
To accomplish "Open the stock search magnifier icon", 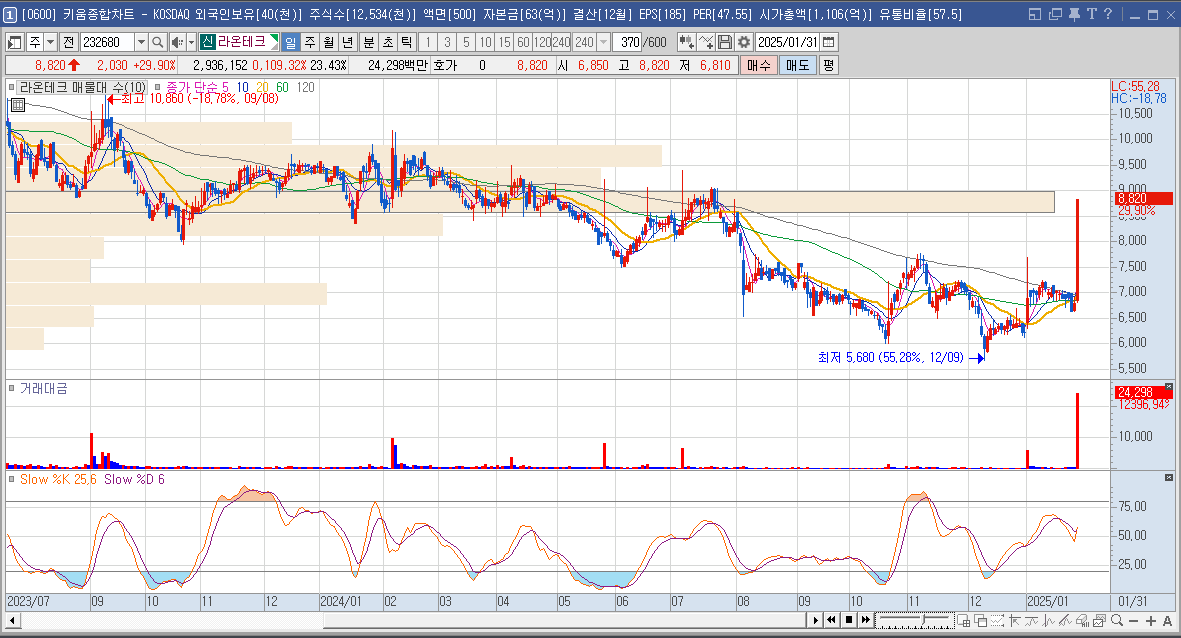I will (x=157, y=42).
